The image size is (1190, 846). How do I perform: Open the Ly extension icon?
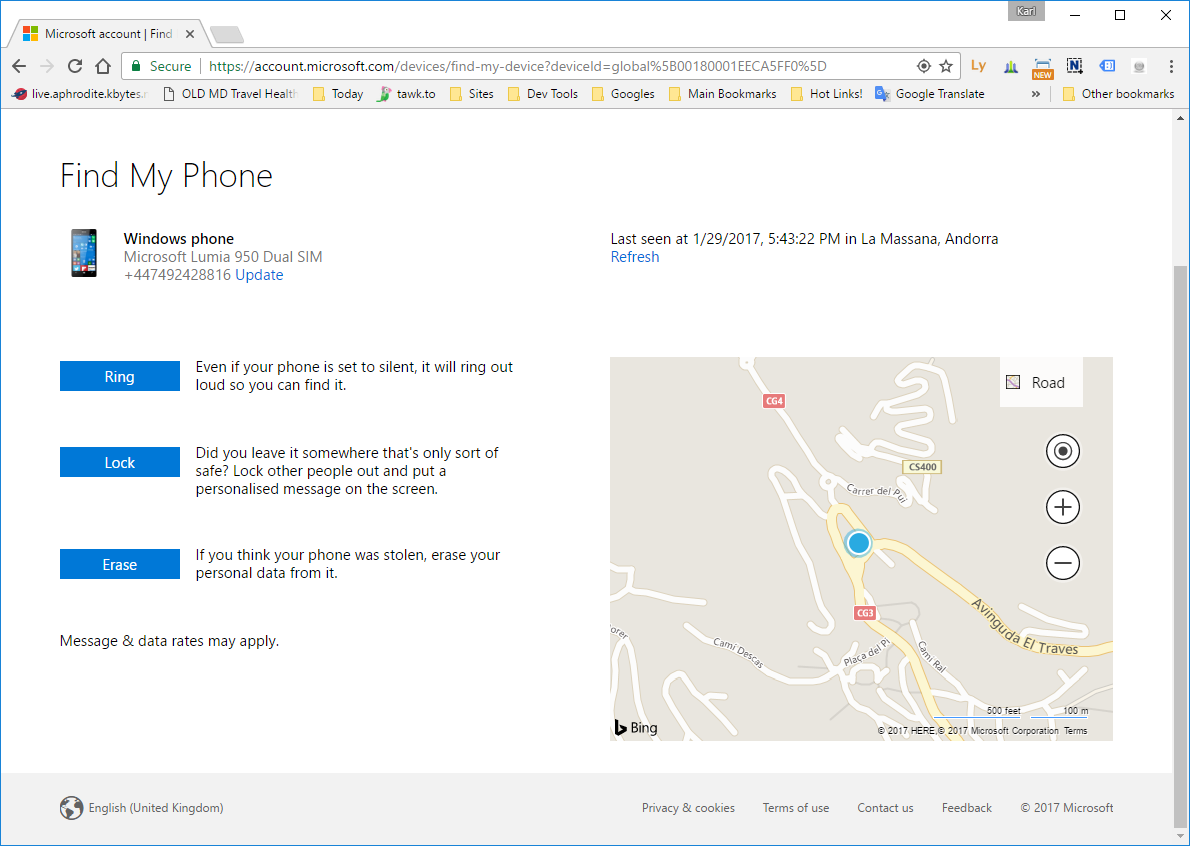[978, 66]
